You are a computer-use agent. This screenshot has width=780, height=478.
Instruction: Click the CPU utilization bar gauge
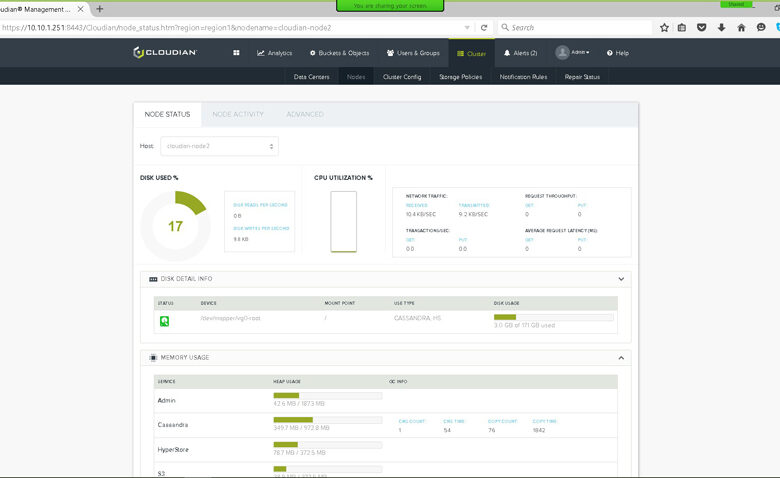[343, 221]
